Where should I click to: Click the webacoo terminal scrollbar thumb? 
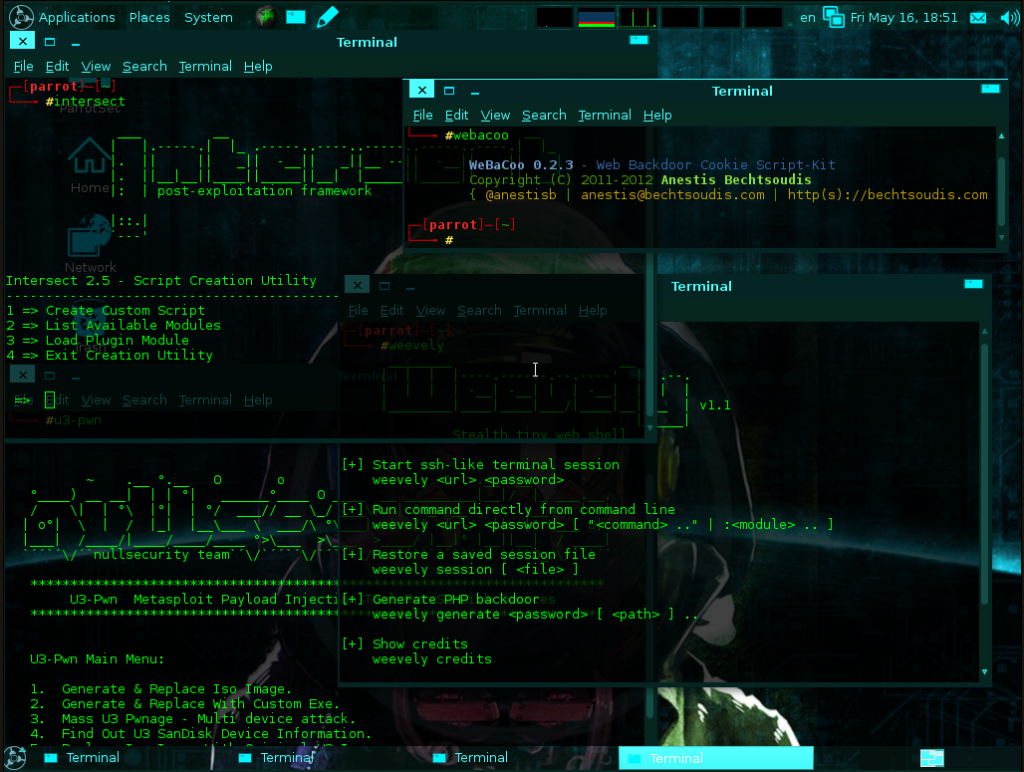1002,190
